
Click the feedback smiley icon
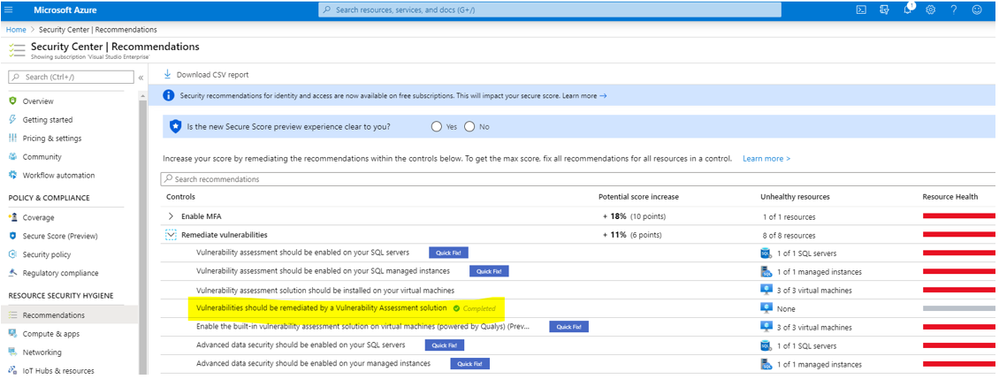pyautogui.click(x=977, y=10)
